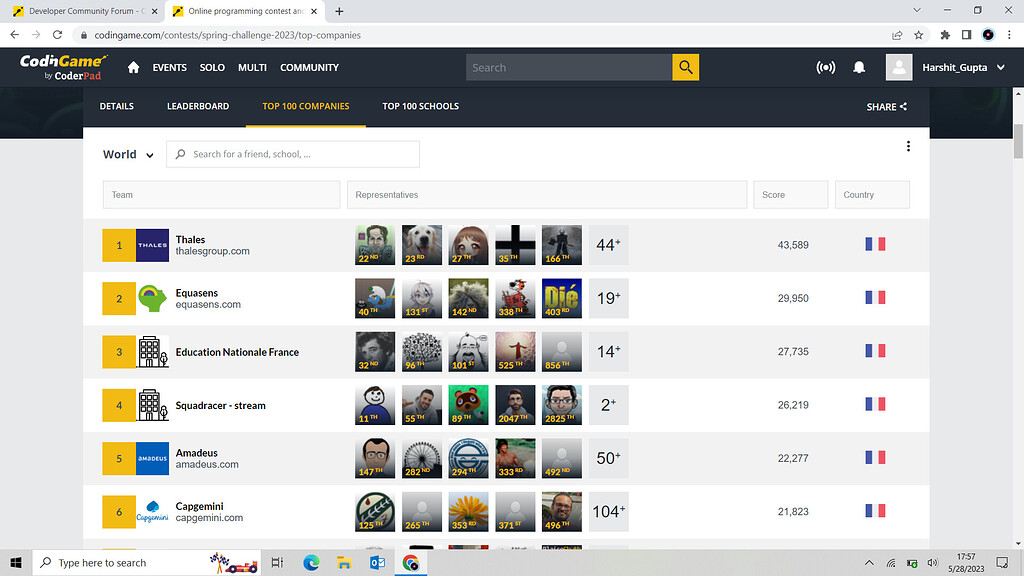Bookmark the page with the star icon
Viewport: 1024px width, 576px height.
pyautogui.click(x=917, y=33)
